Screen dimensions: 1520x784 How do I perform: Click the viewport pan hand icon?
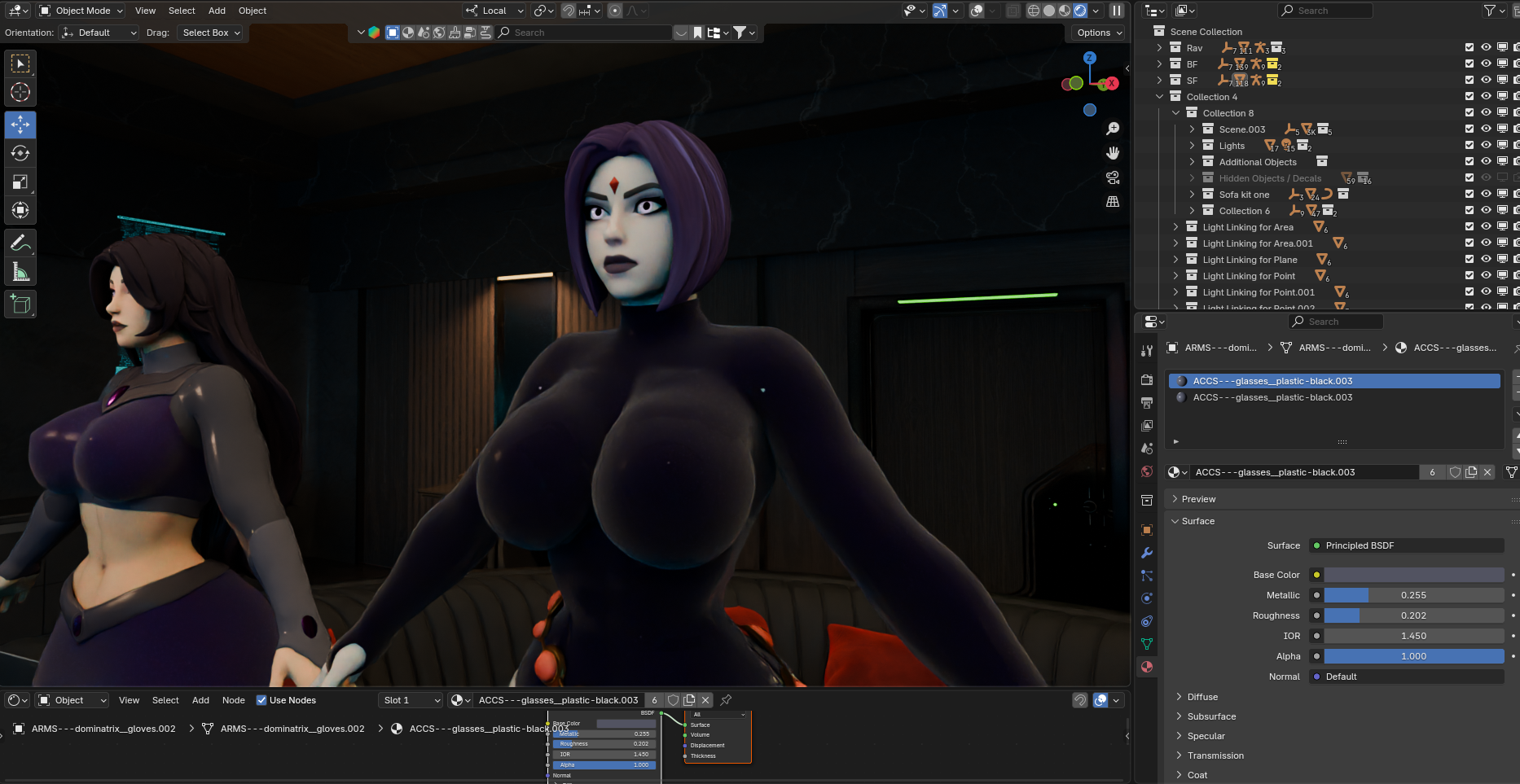(1113, 153)
